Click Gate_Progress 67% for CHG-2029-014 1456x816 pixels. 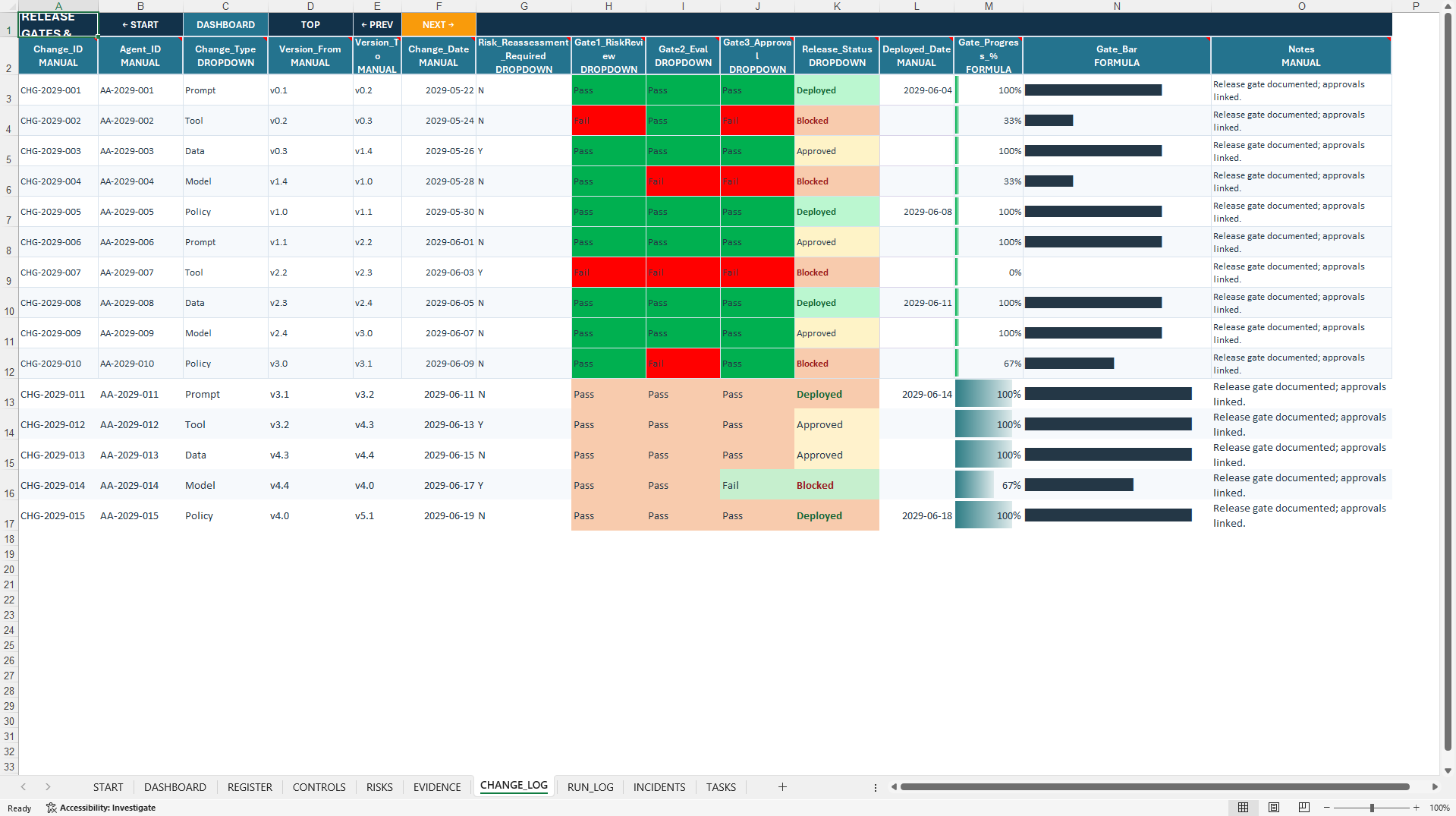[x=989, y=485]
